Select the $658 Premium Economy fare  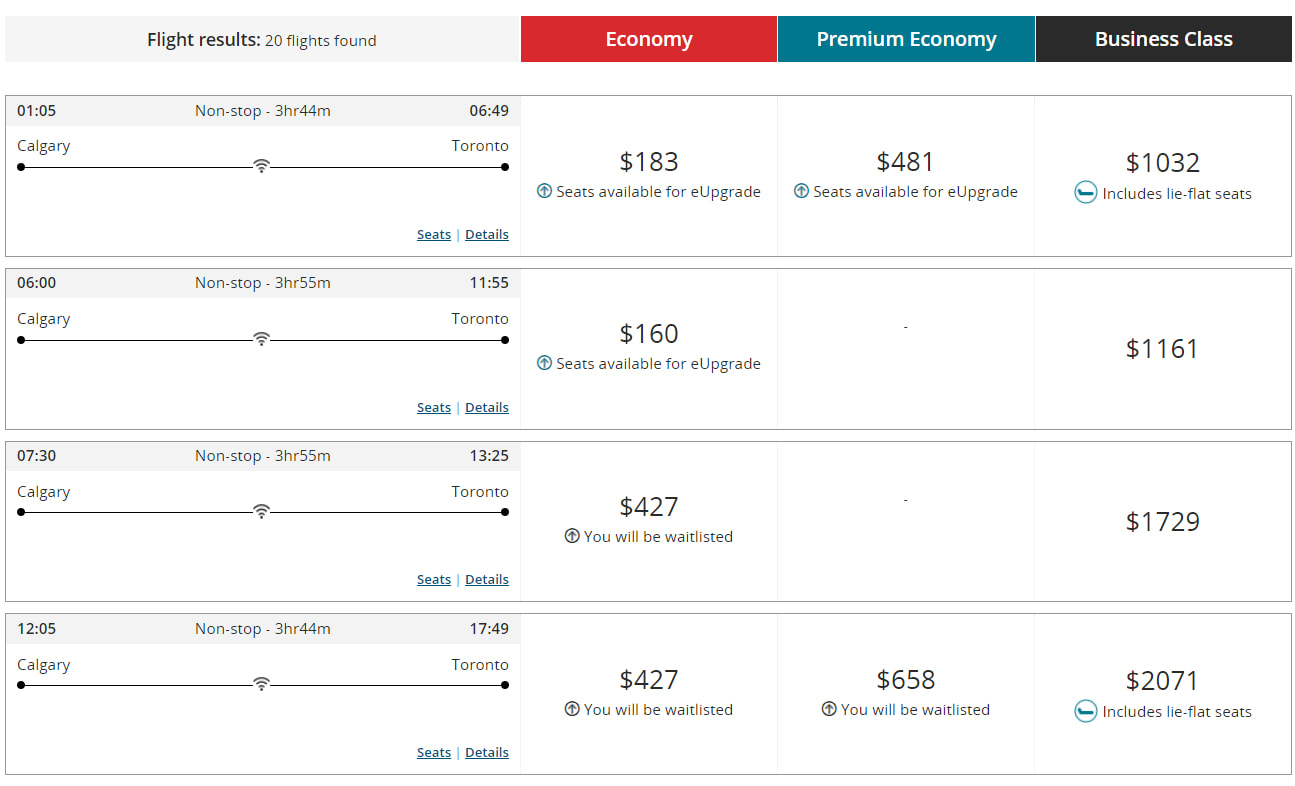tap(905, 679)
